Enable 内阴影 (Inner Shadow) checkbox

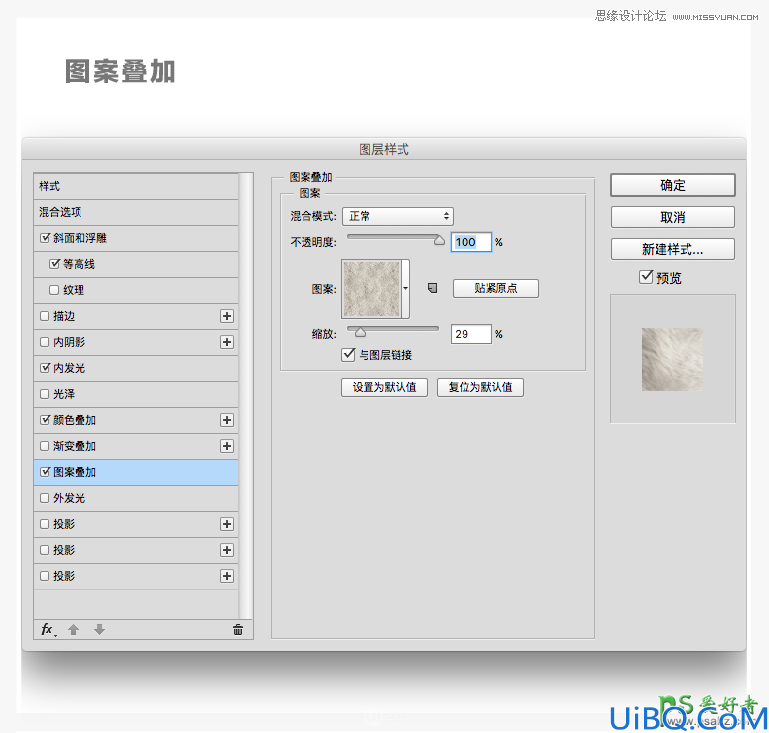pos(45,342)
